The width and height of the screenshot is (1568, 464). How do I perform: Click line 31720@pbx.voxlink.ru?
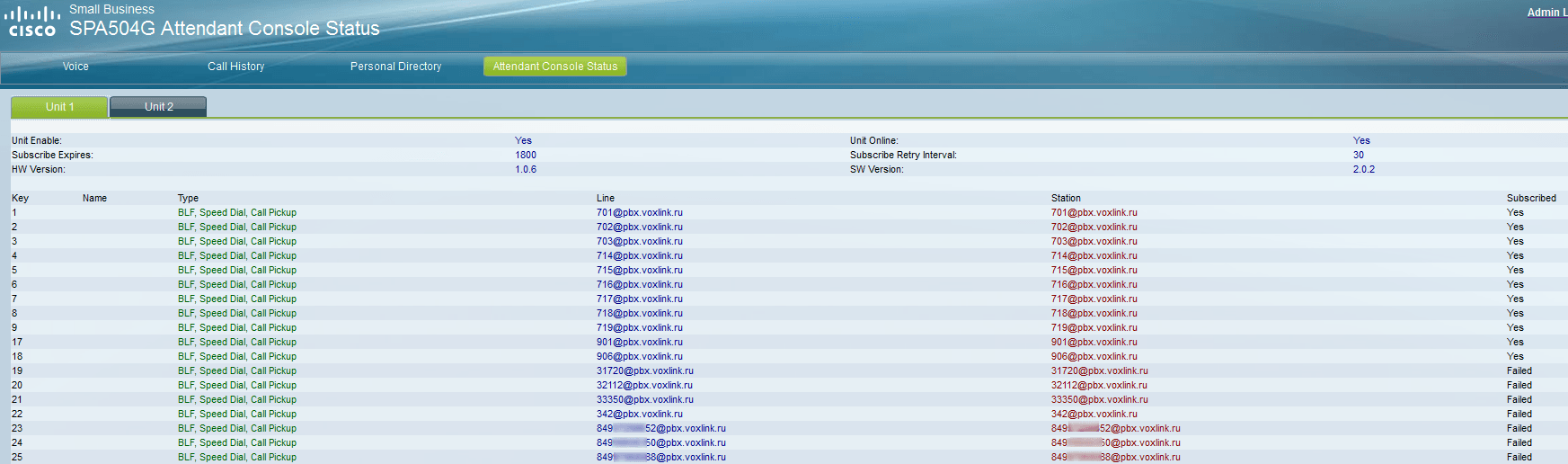(x=645, y=370)
